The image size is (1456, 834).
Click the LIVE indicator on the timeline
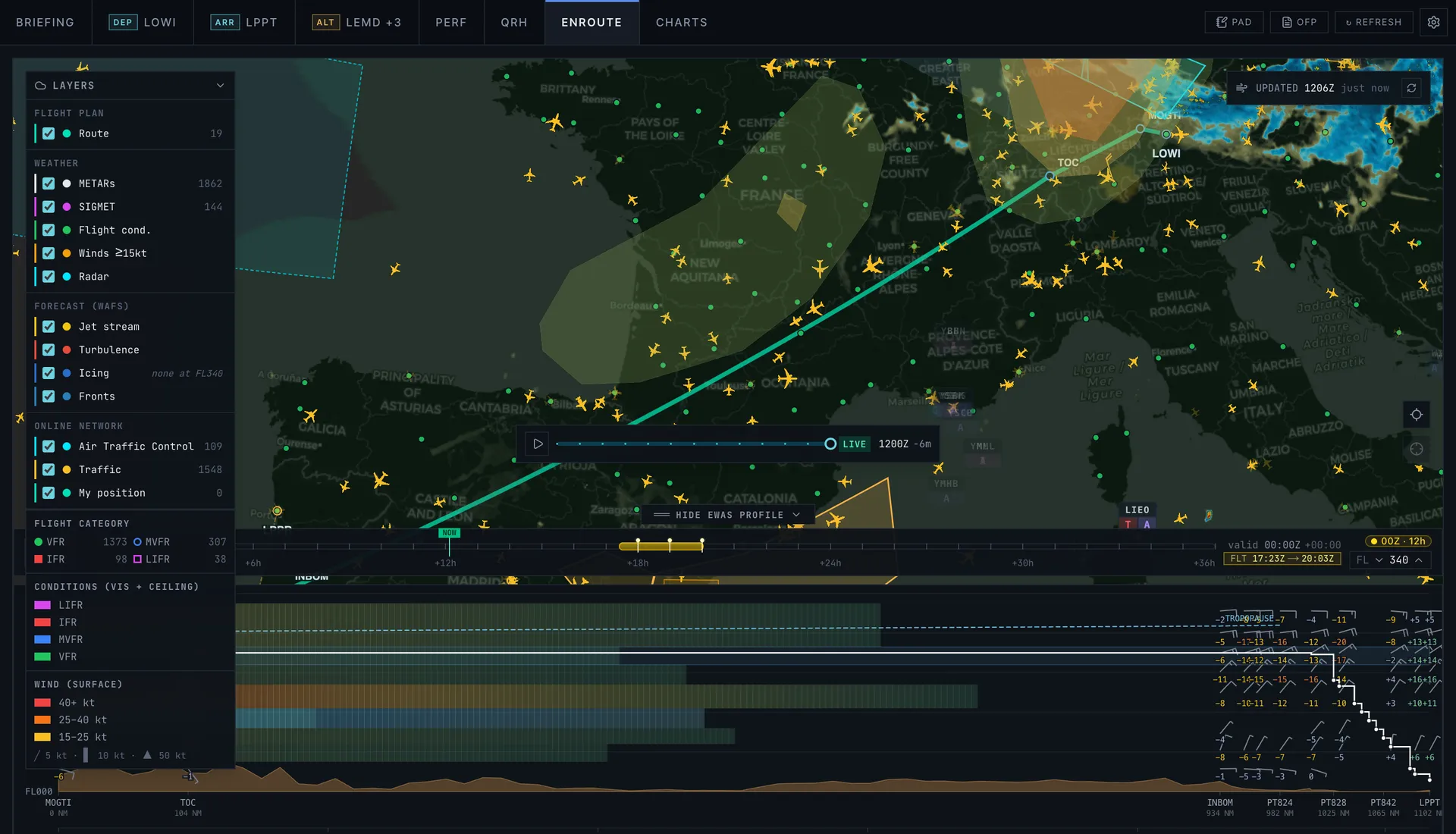854,444
